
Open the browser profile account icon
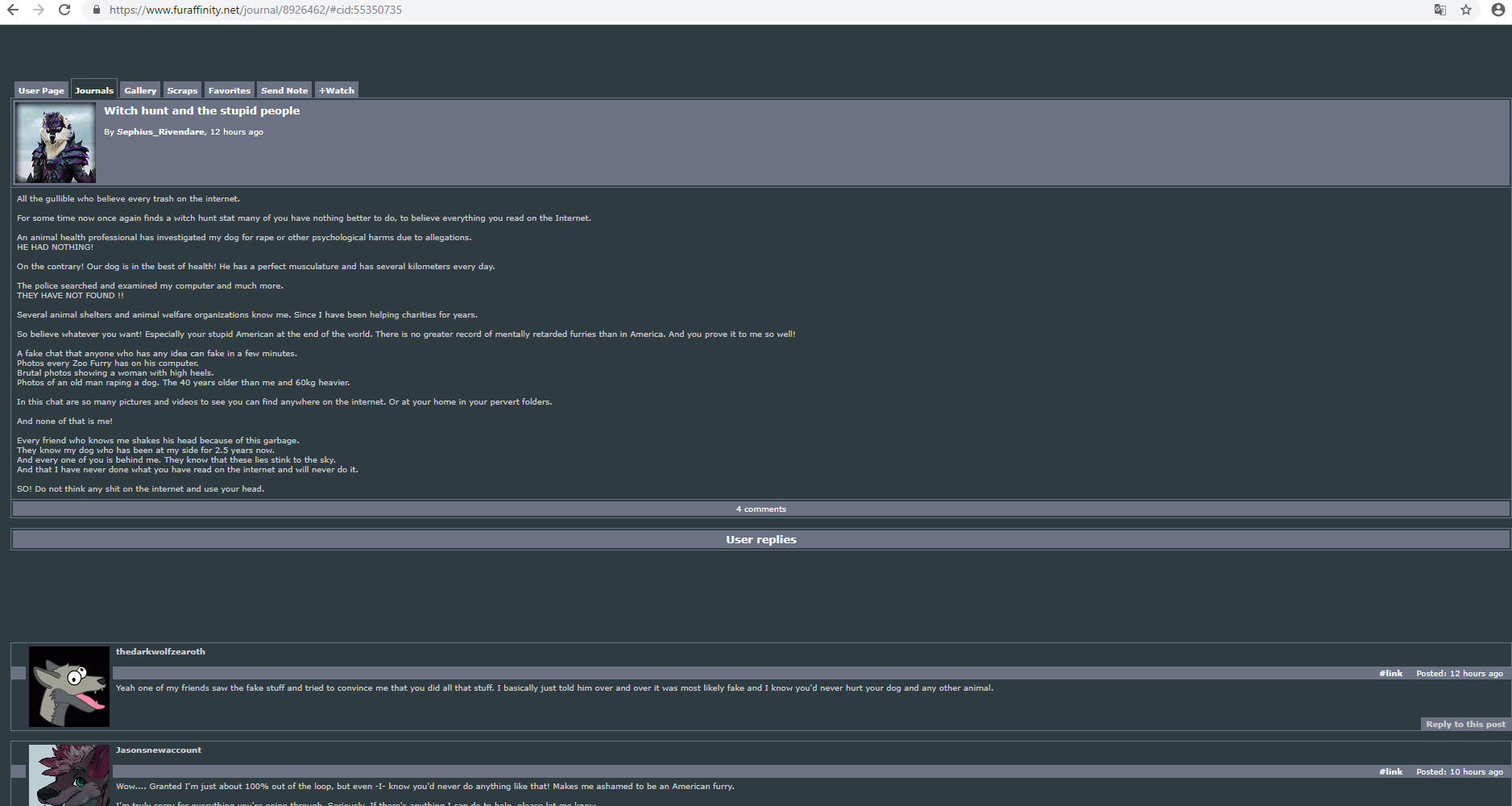(x=1498, y=10)
